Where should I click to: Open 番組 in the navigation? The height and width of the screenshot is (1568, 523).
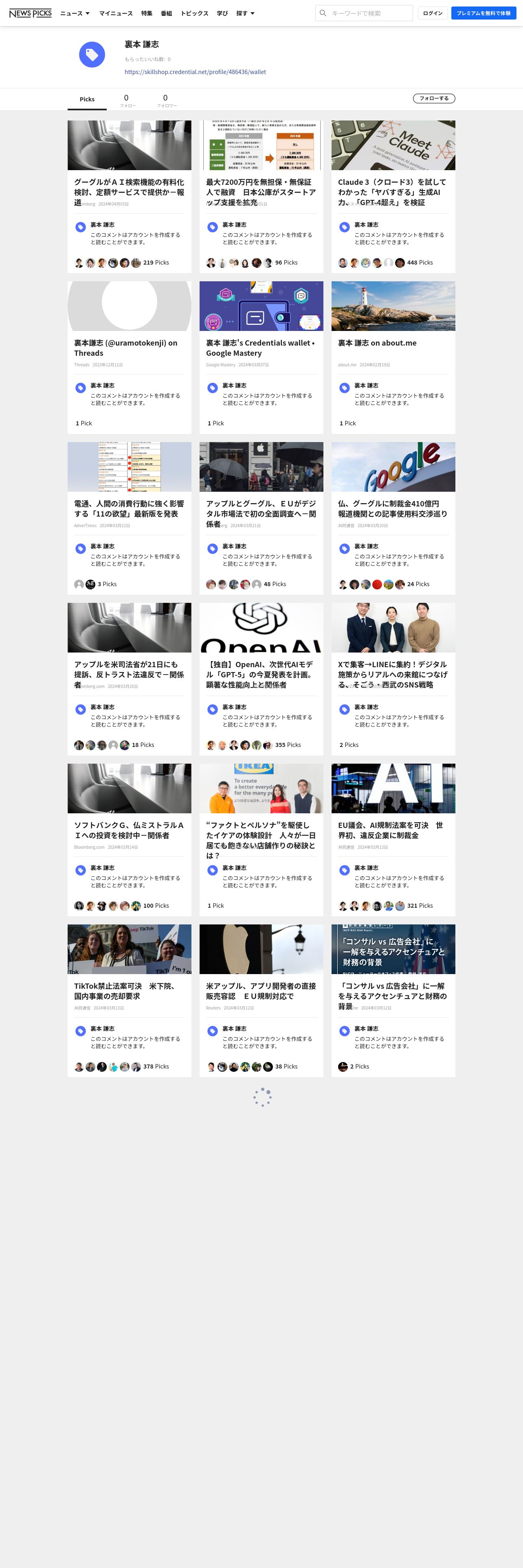(166, 13)
